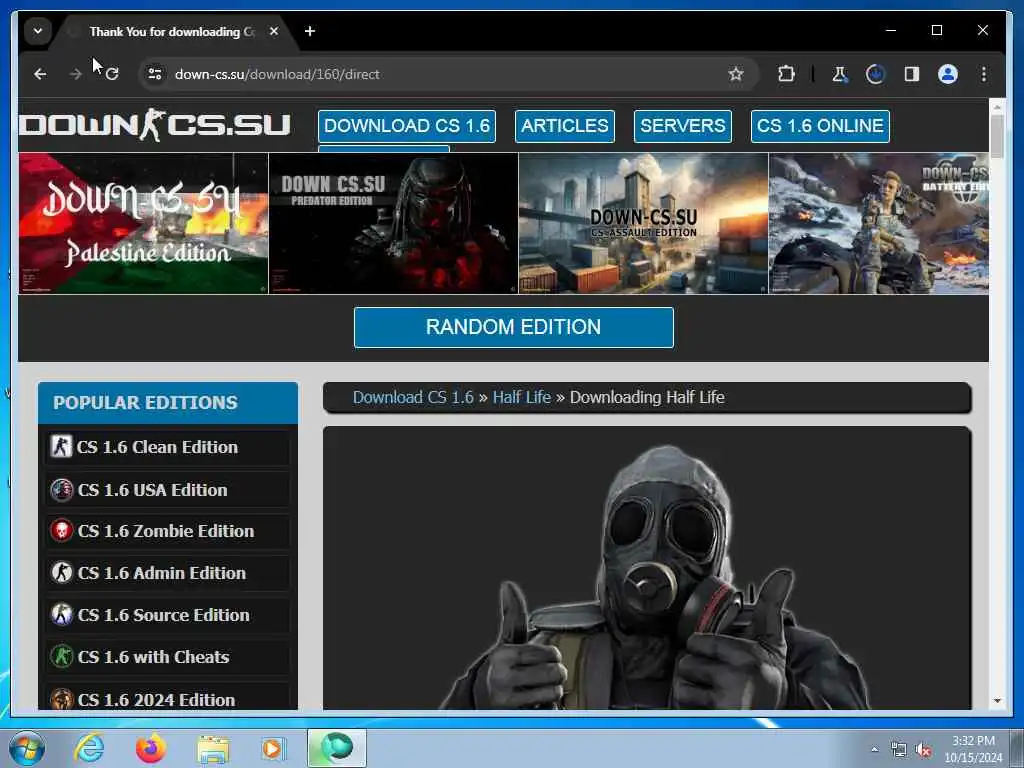This screenshot has width=1024, height=768.
Task: Click the scrollbar up arrow
Action: click(x=997, y=106)
